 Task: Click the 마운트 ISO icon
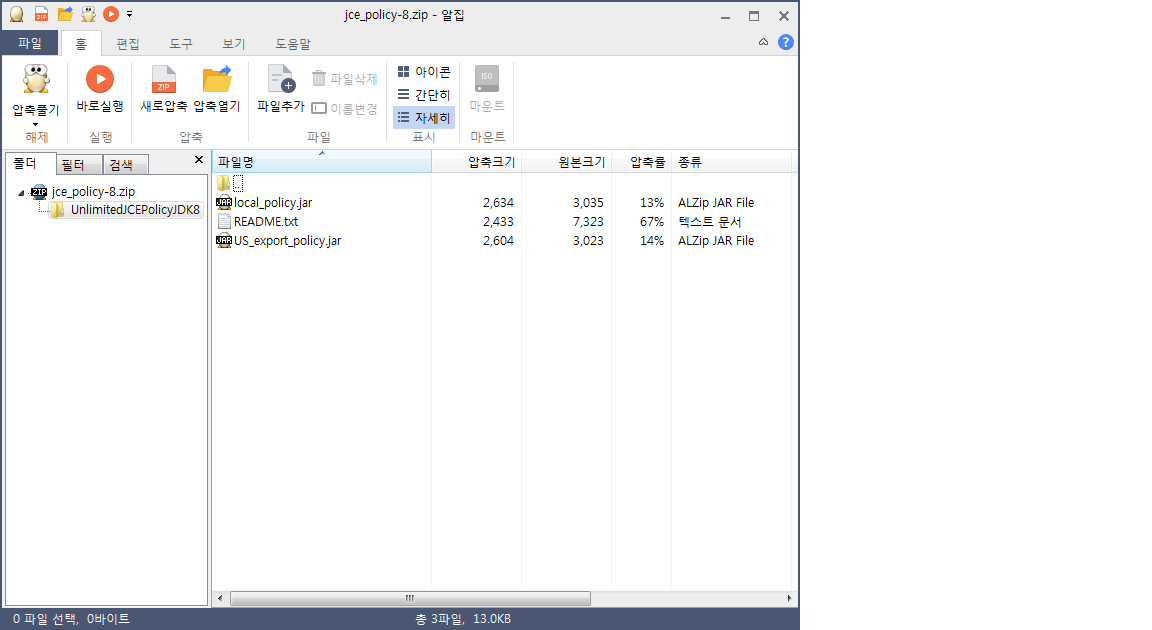point(486,78)
